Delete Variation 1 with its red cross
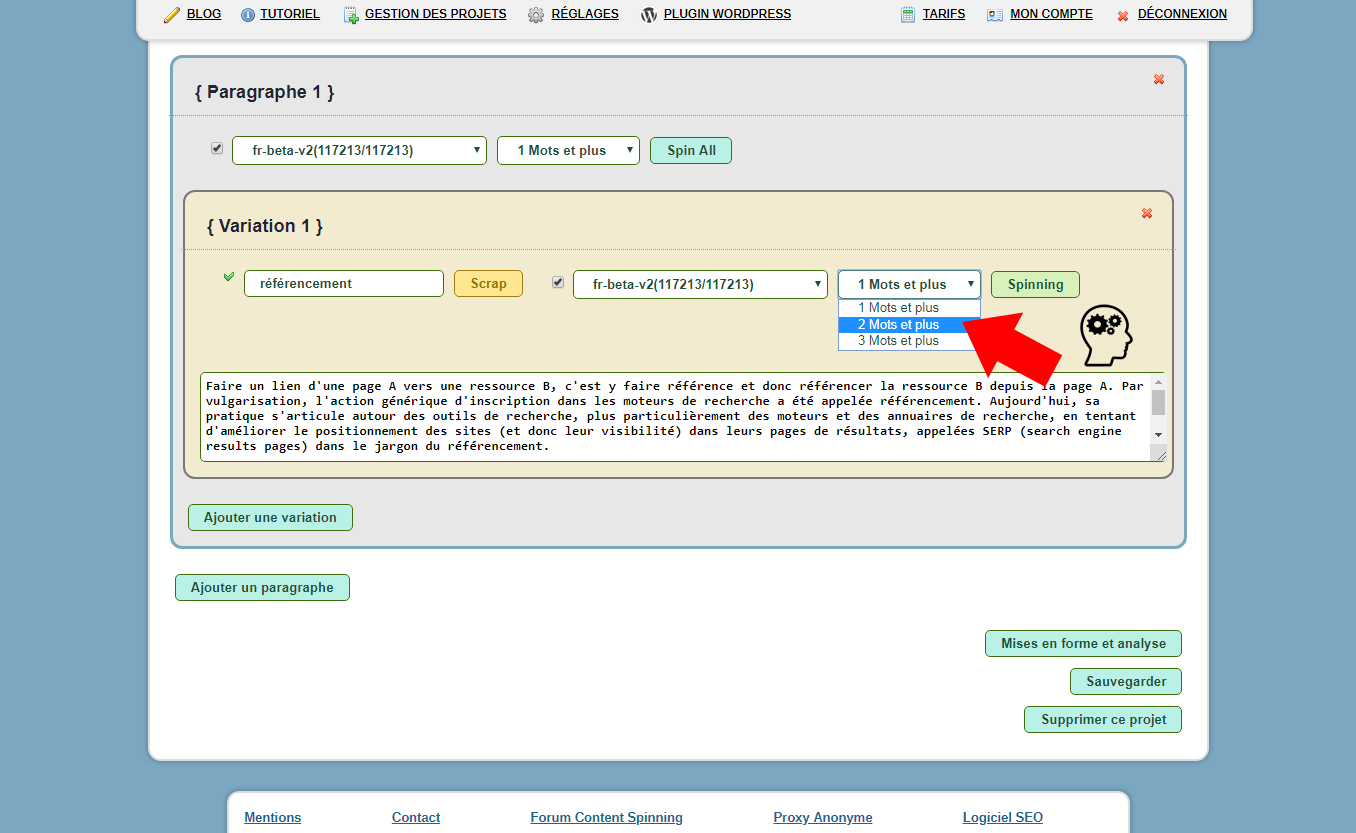The width and height of the screenshot is (1356, 833). pyautogui.click(x=1147, y=213)
